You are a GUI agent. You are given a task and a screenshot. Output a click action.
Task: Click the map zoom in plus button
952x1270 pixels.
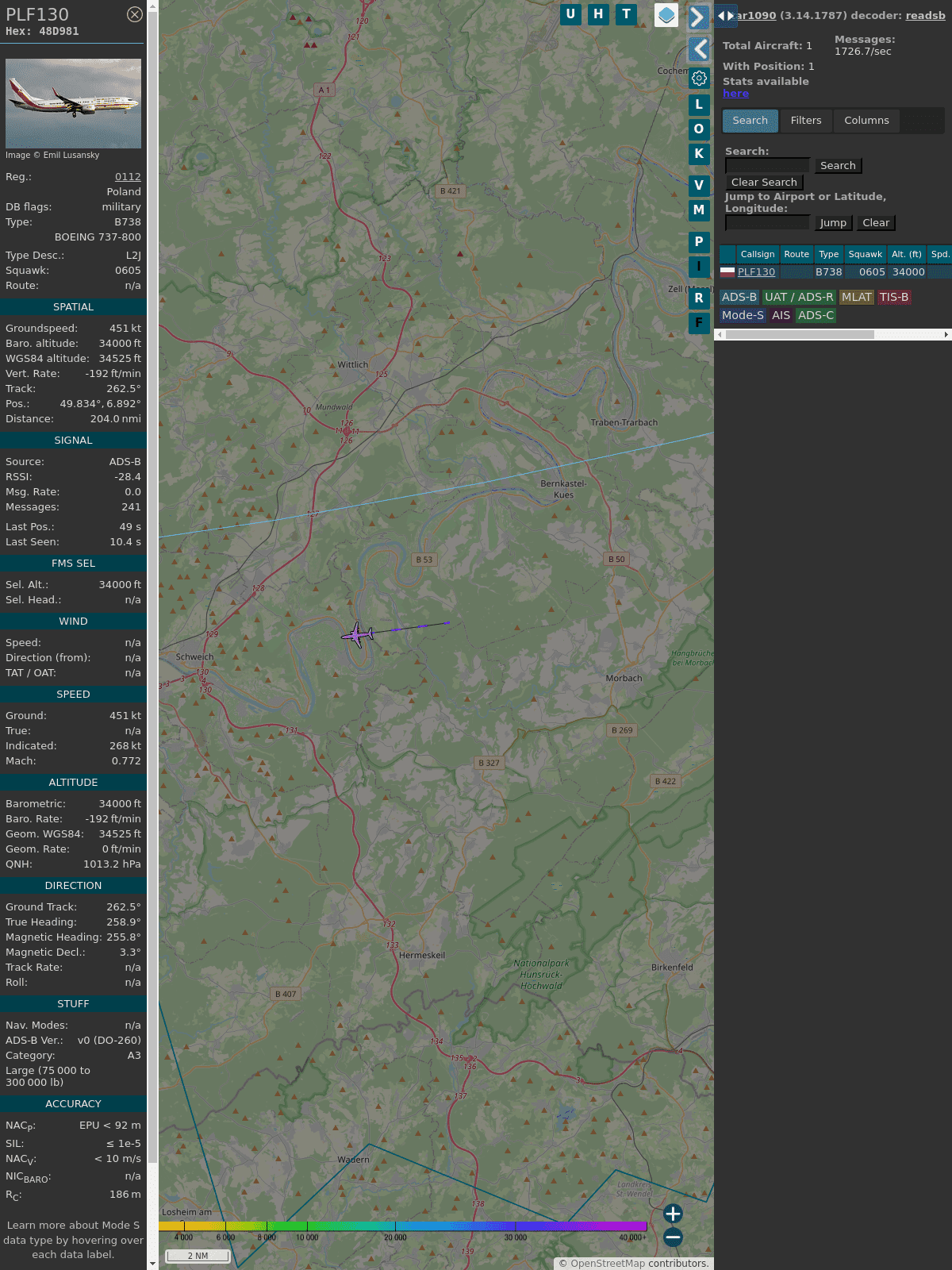click(673, 1214)
